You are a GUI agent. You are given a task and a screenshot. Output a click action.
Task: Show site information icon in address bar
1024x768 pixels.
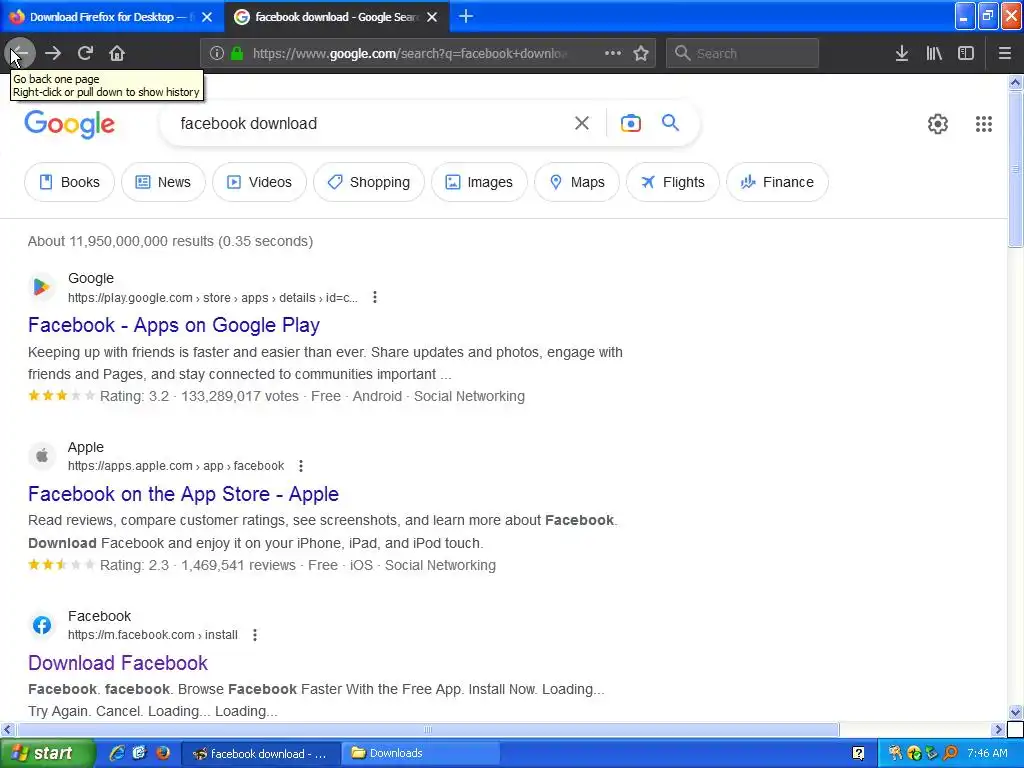tap(217, 54)
